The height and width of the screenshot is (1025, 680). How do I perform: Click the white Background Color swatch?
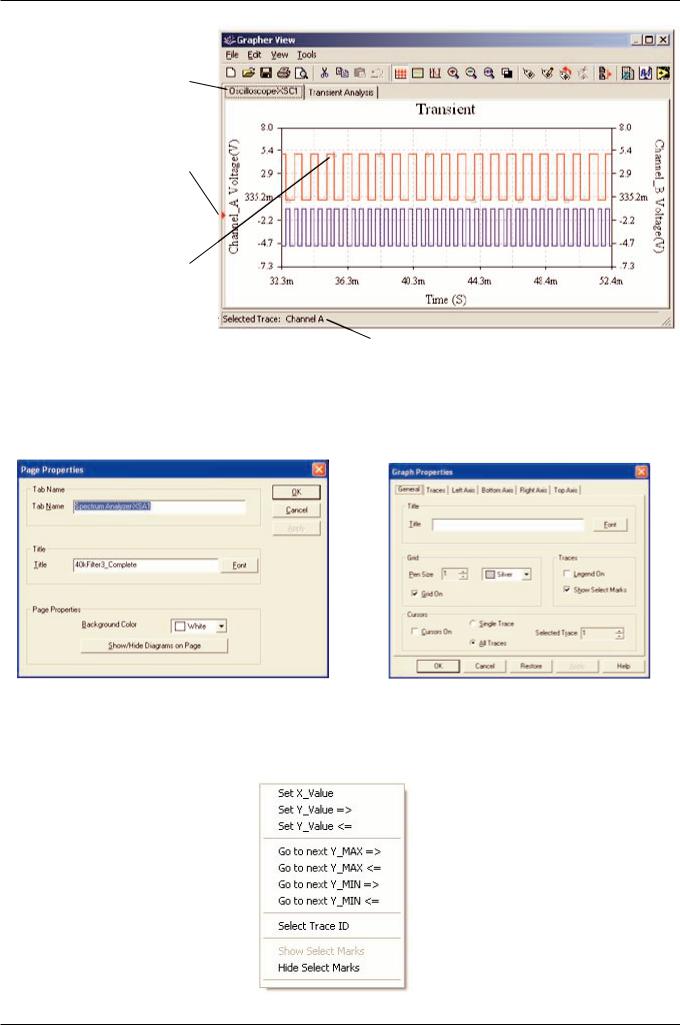180,626
